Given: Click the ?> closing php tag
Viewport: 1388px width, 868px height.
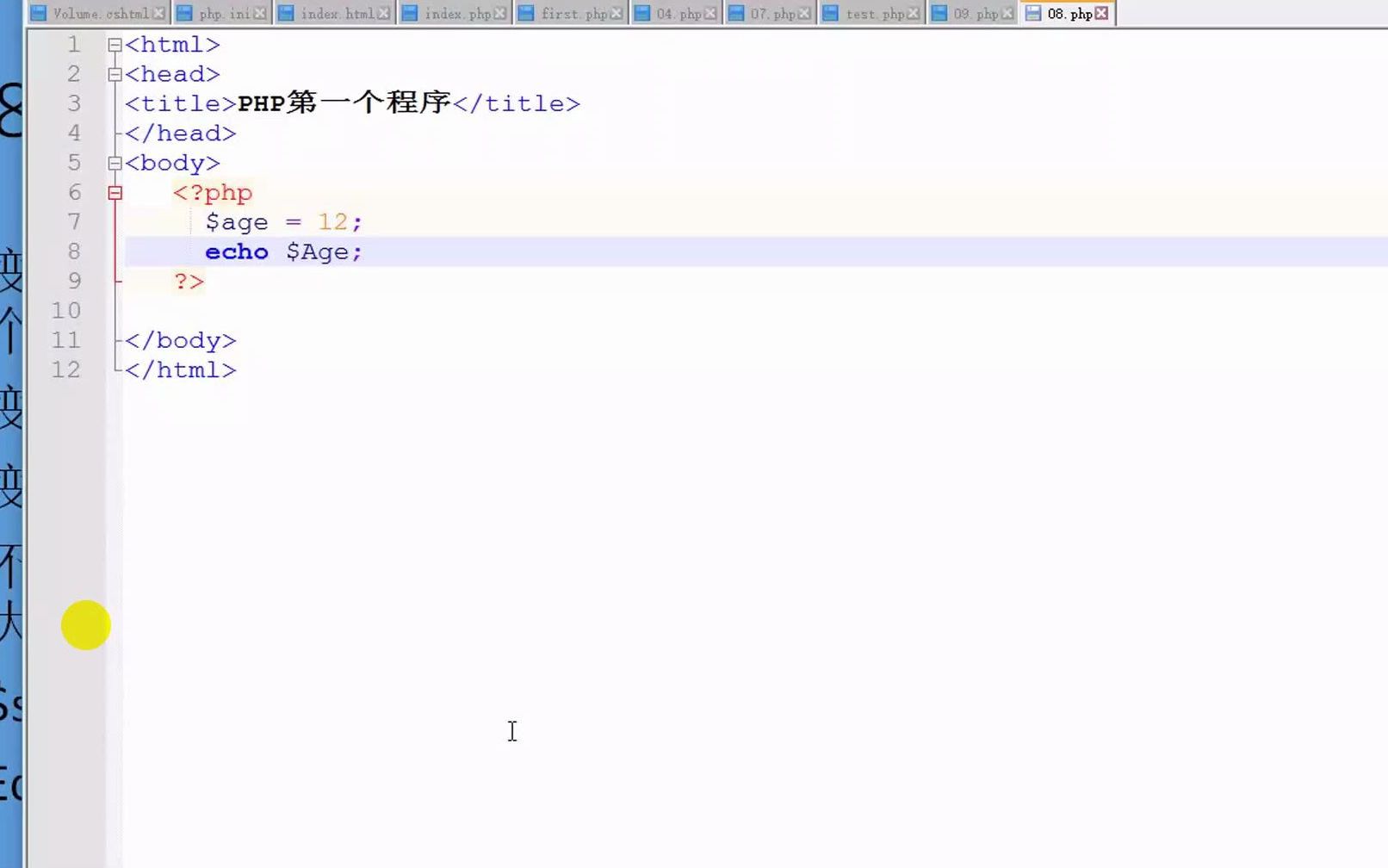Looking at the screenshot, I should (x=189, y=282).
